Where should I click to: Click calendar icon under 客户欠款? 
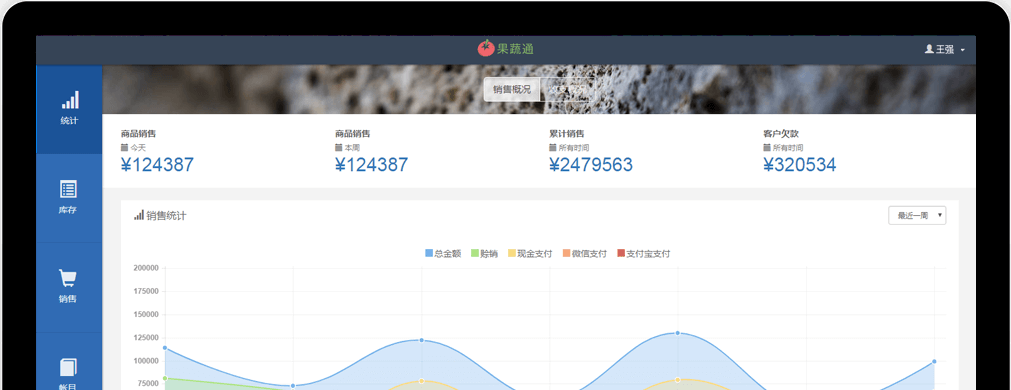(x=767, y=148)
